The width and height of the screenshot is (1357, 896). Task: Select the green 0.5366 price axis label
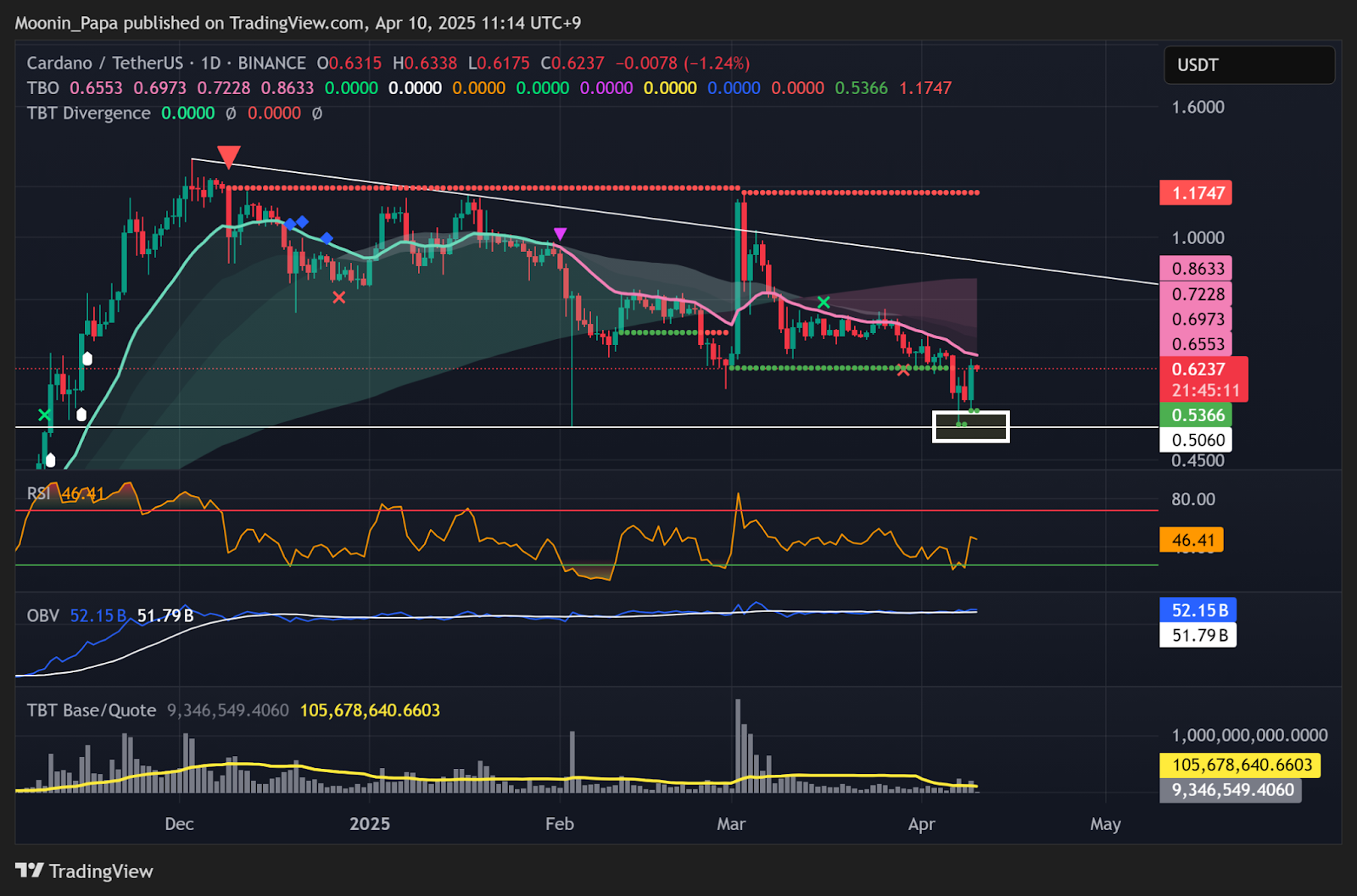pyautogui.click(x=1196, y=415)
